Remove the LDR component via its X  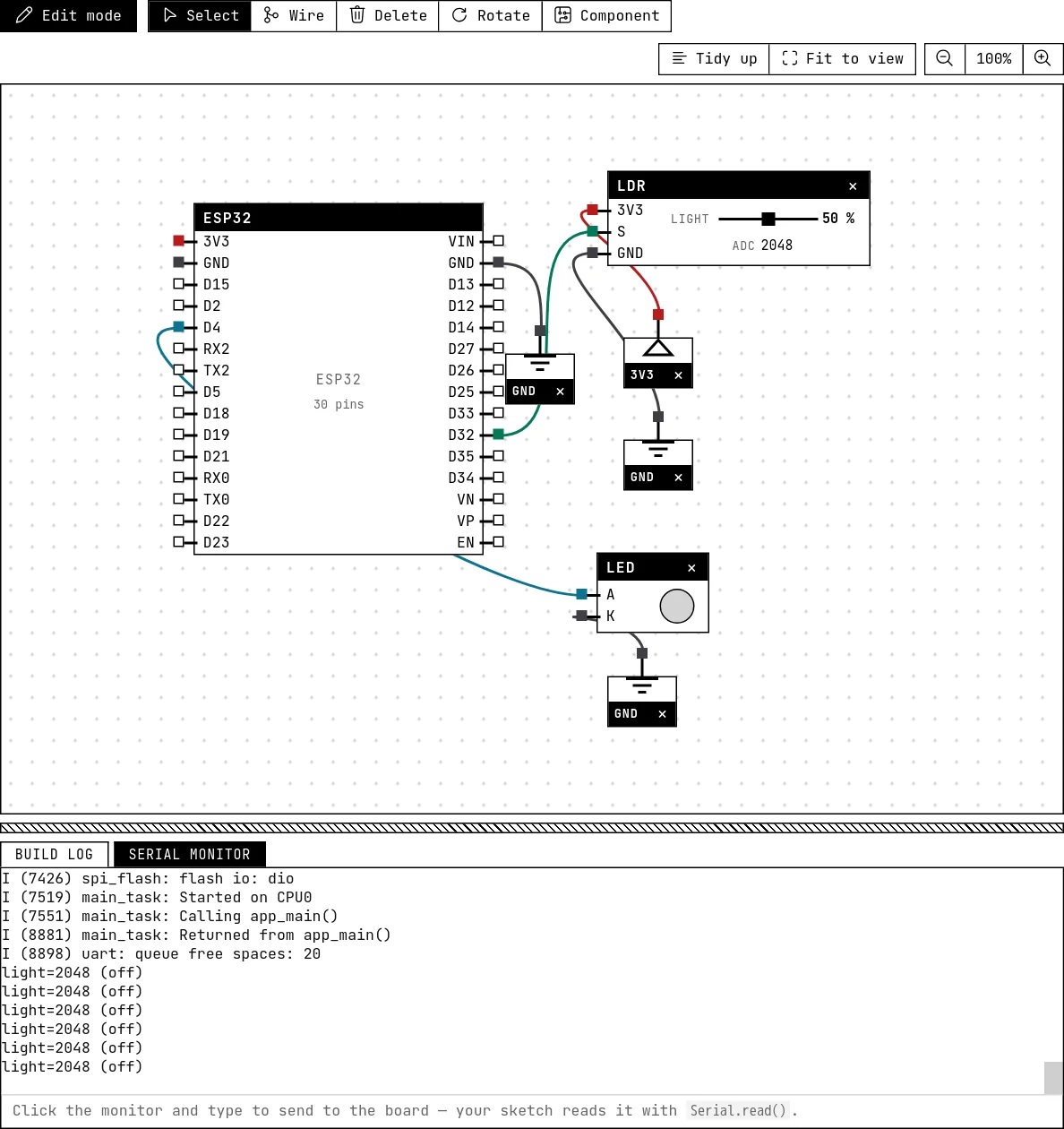[x=853, y=186]
